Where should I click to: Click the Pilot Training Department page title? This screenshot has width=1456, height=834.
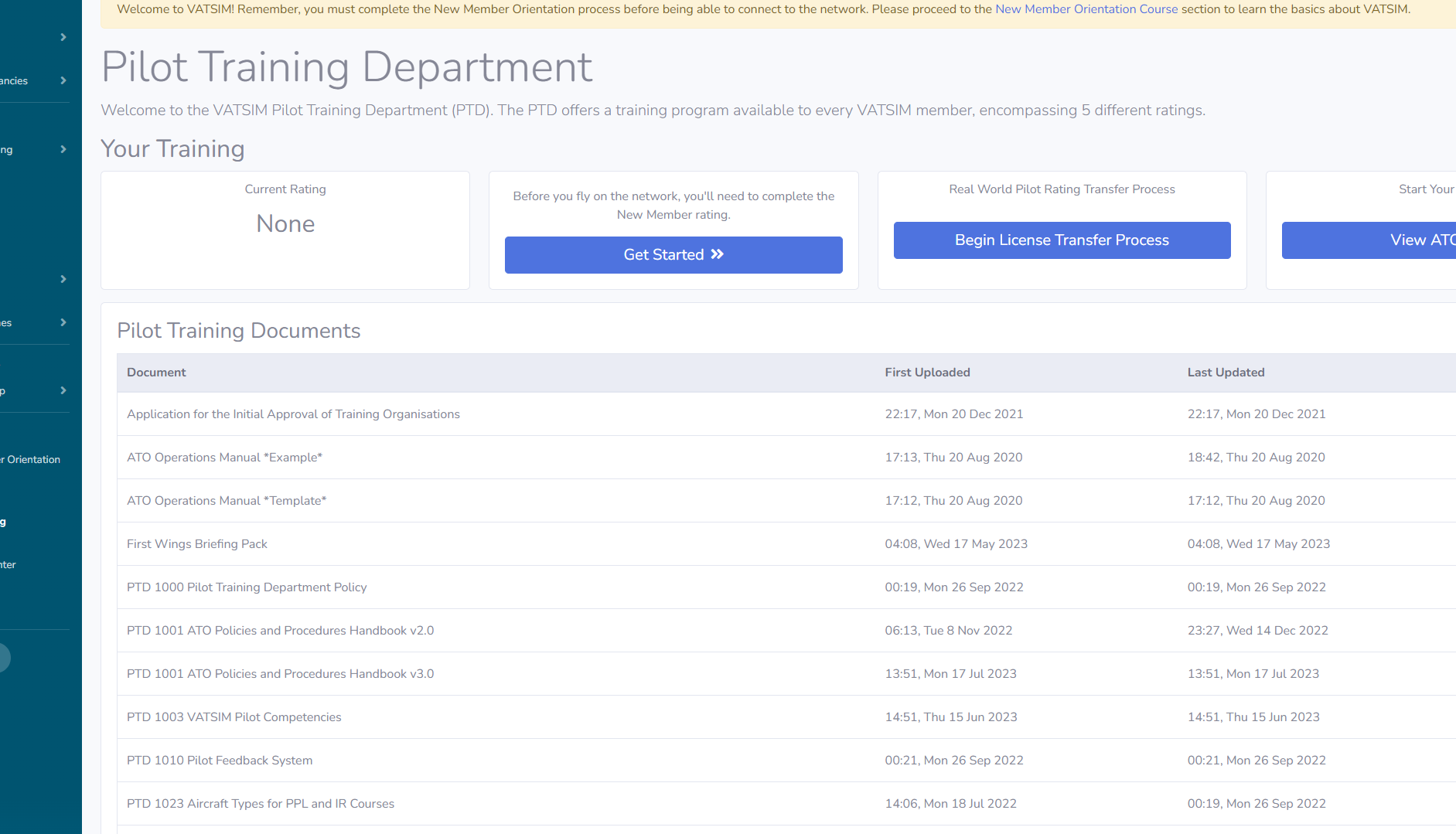(x=346, y=66)
